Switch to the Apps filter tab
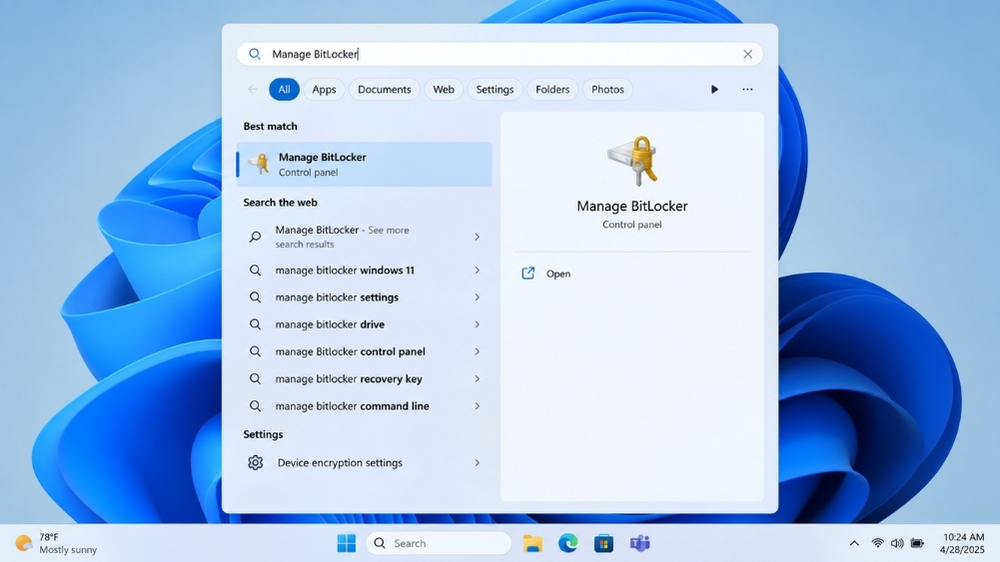Viewport: 1000px width, 562px height. pos(324,89)
